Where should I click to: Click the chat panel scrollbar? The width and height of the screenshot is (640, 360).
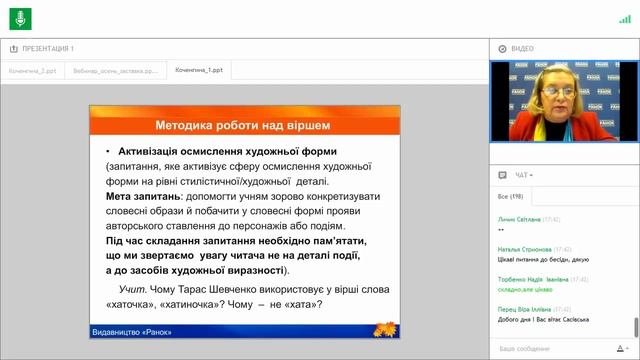point(636,327)
